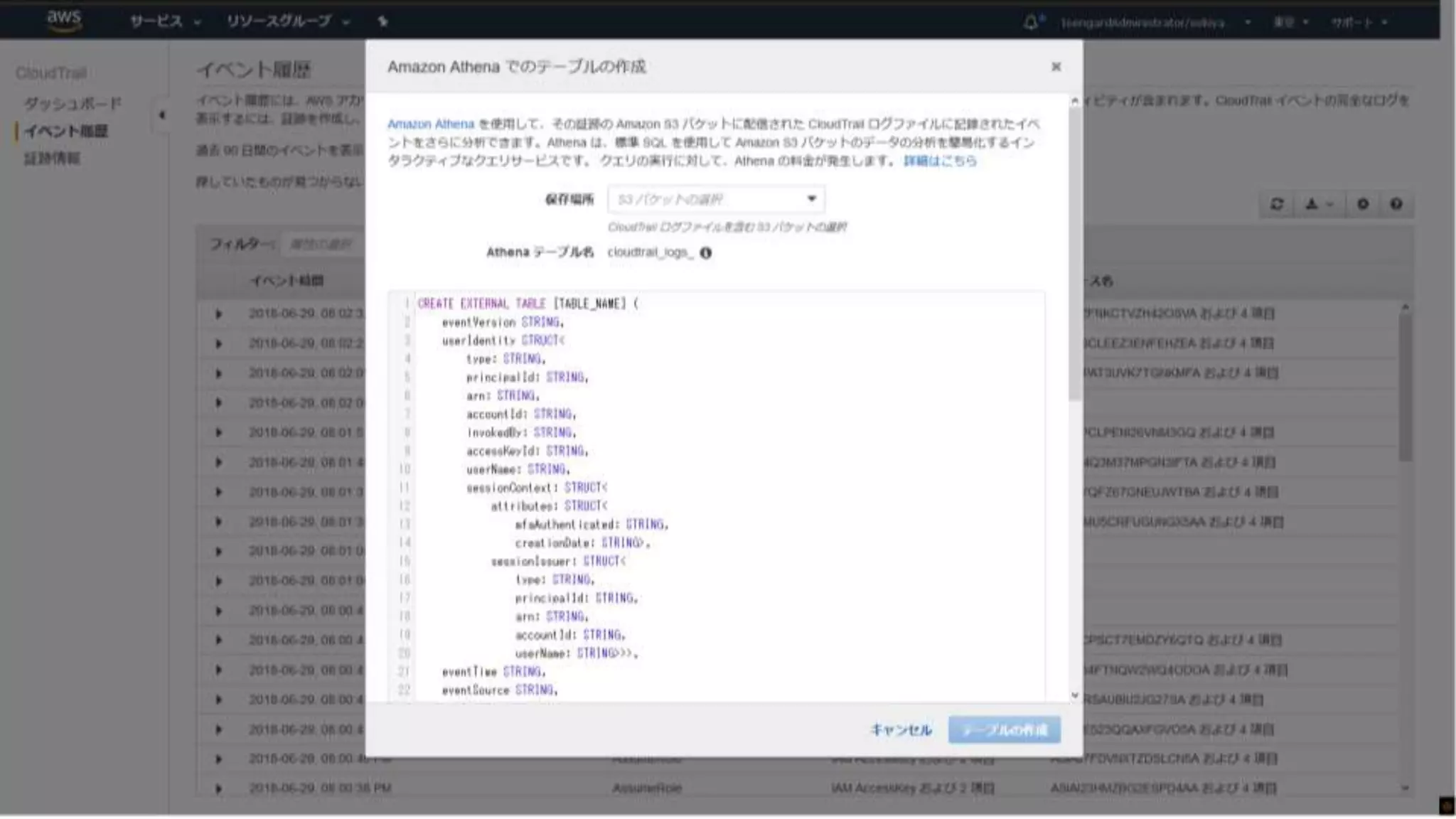Click the AWS logo icon
This screenshot has width=1456, height=819.
(64, 20)
